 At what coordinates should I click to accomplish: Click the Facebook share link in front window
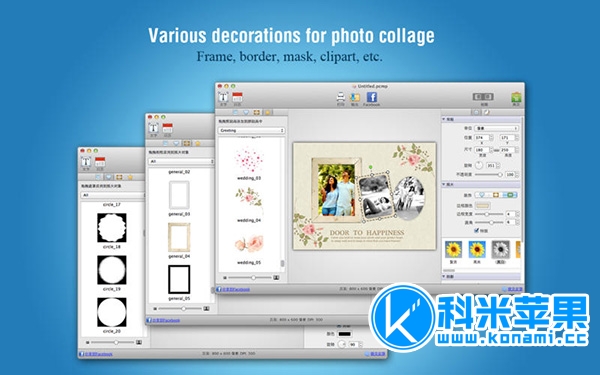click(233, 289)
